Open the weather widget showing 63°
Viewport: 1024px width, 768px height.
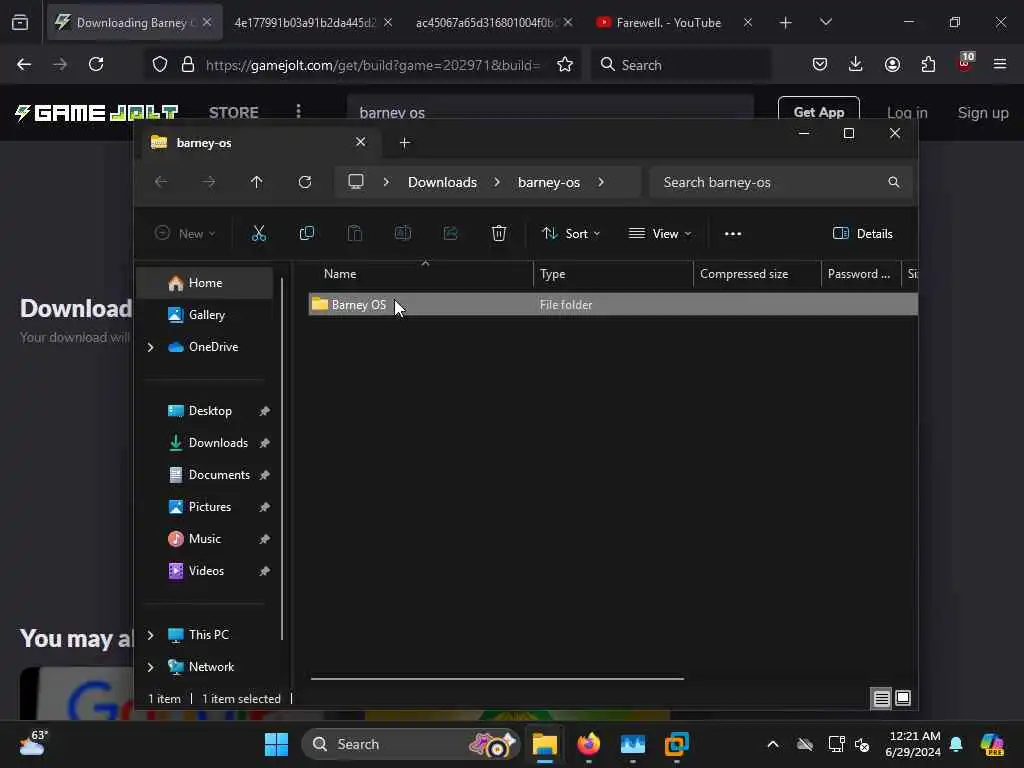coord(33,744)
